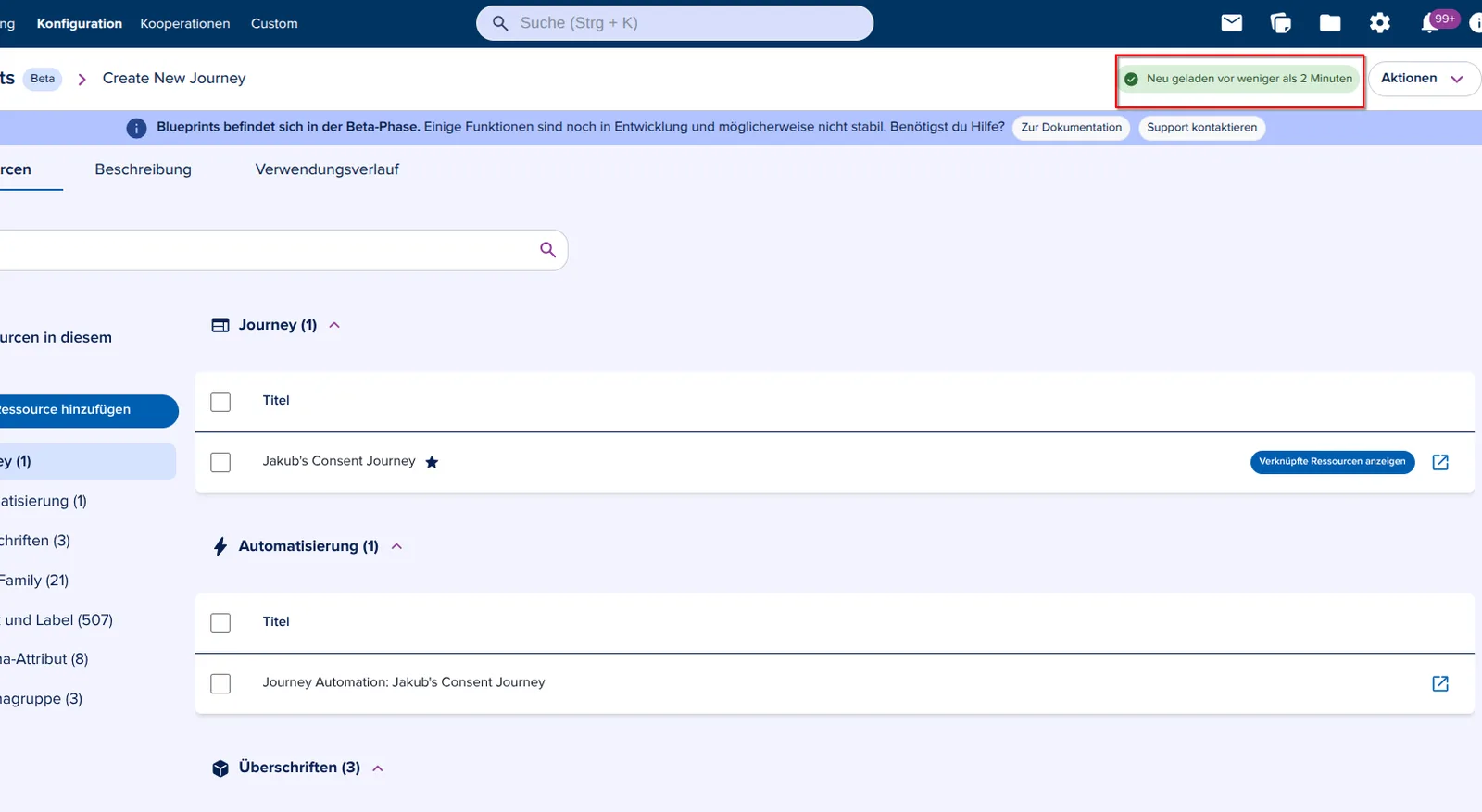Click the Journey section table icon
Screen dimensions: 1482x812
tap(220, 325)
